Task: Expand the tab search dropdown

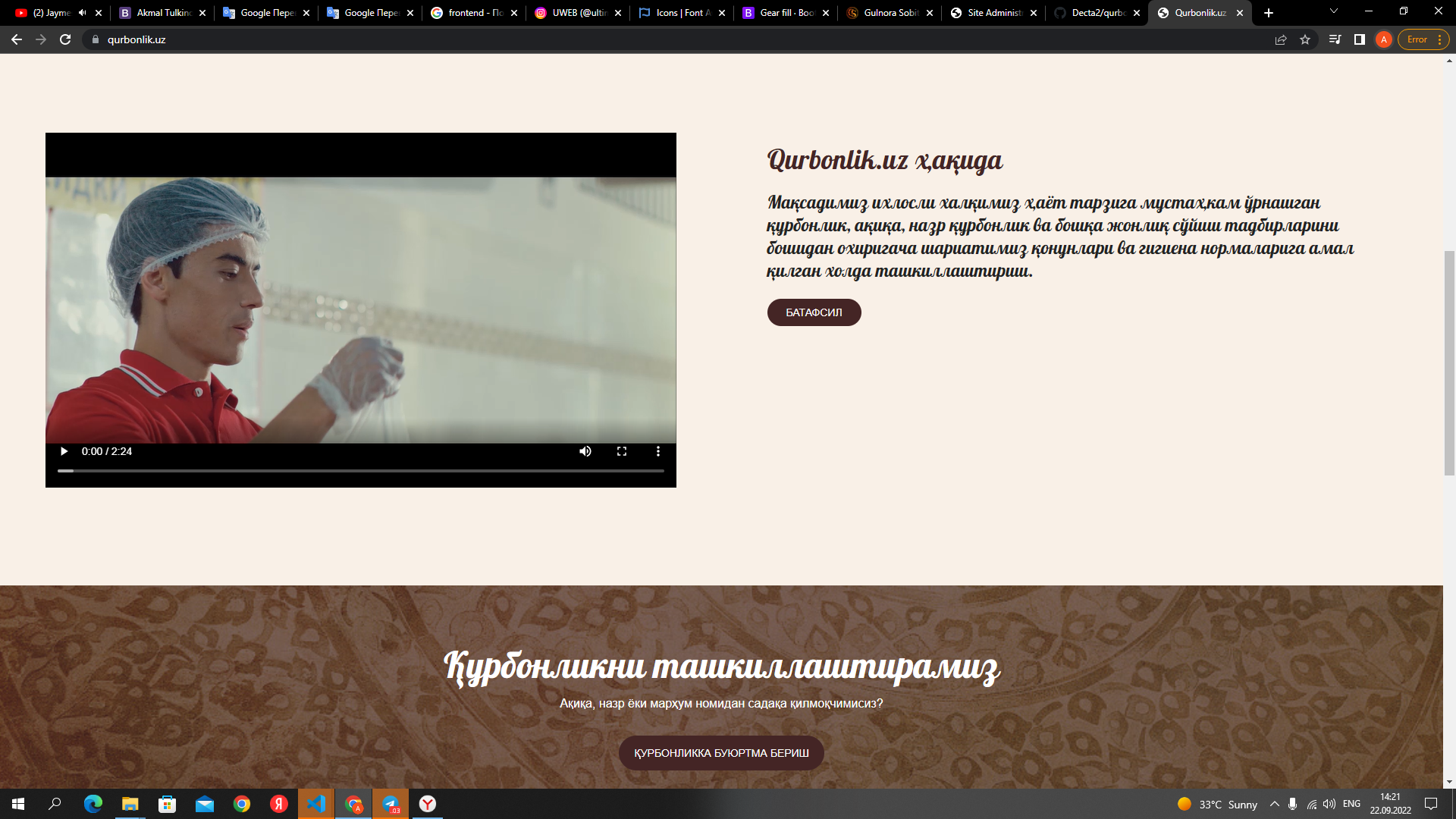Action: [1334, 11]
